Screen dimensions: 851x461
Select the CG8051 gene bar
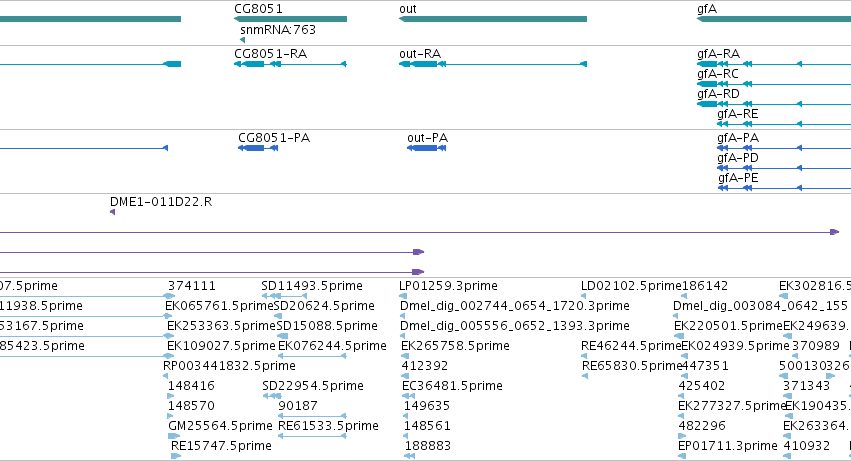click(x=290, y=19)
